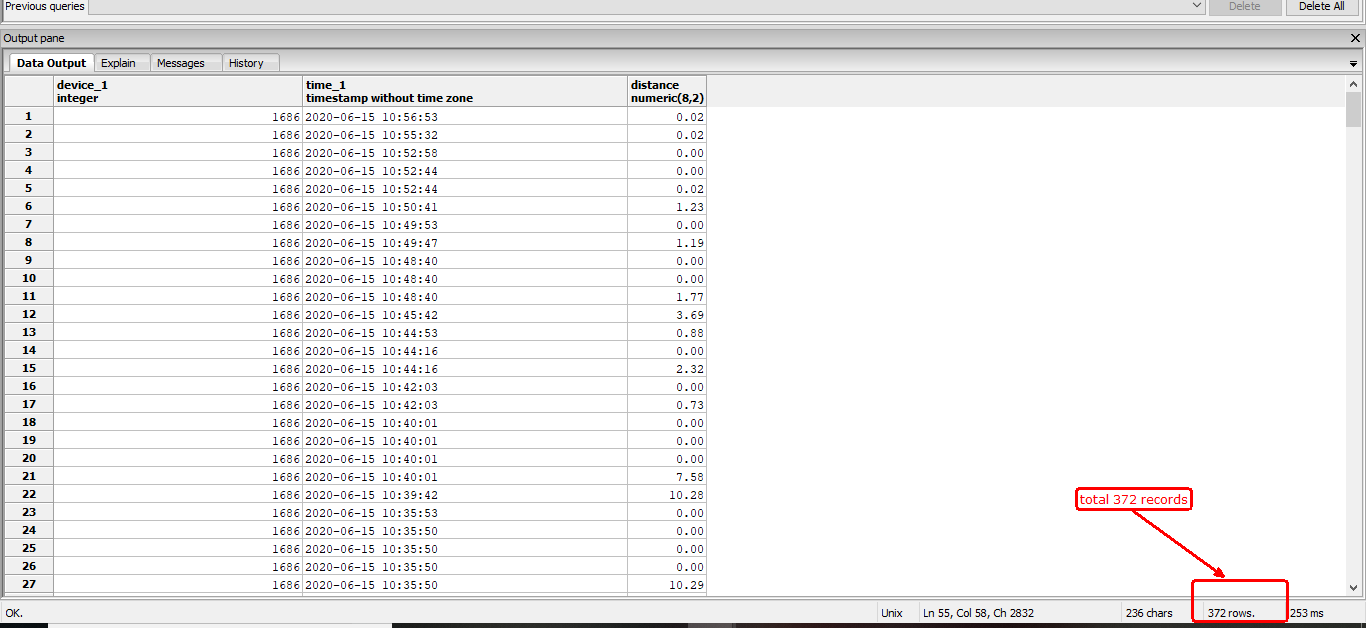
Task: Open the Explain tab
Action: [x=118, y=63]
